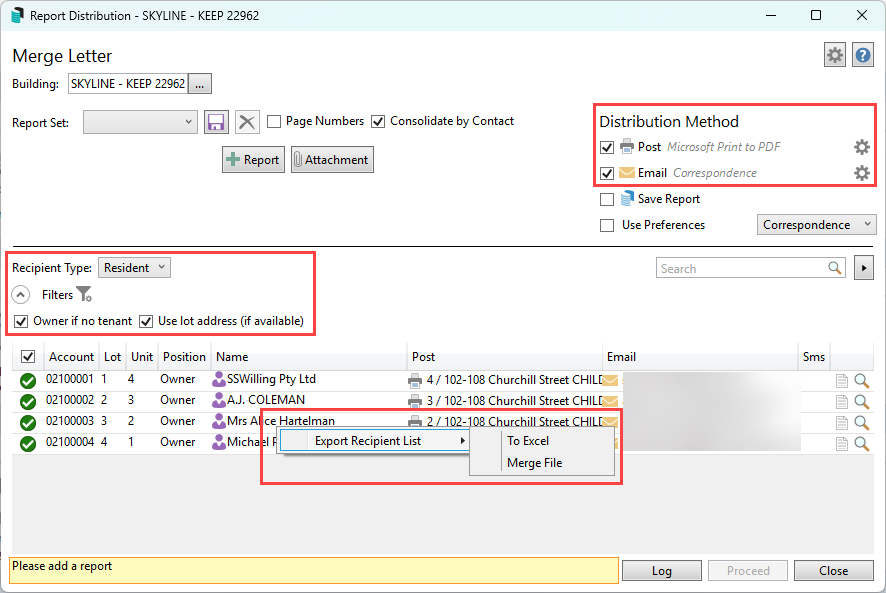The width and height of the screenshot is (886, 593).
Task: Open Recipient Type Resident dropdown
Action: click(x=134, y=267)
